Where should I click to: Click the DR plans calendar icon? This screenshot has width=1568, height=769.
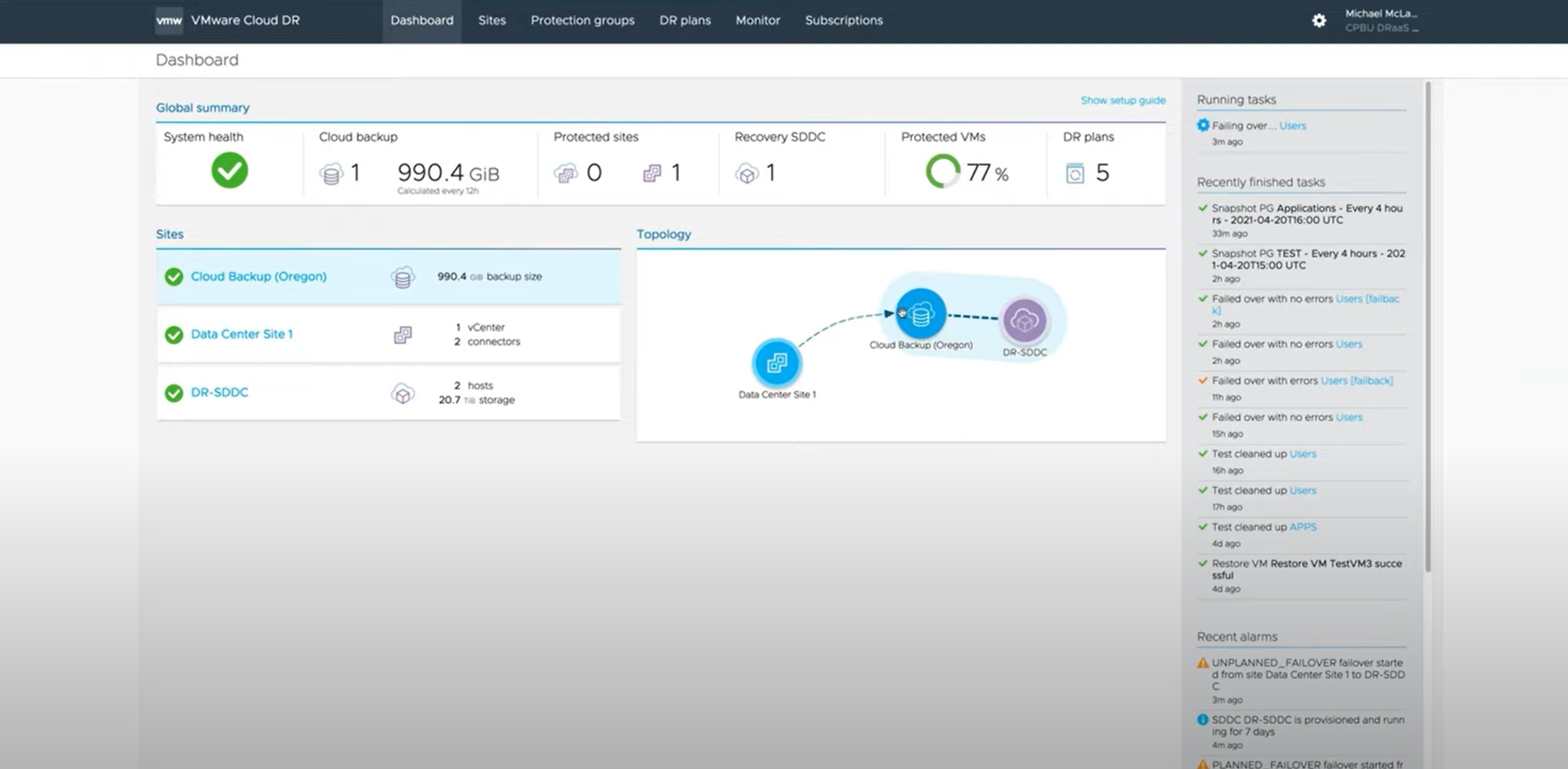tap(1075, 172)
